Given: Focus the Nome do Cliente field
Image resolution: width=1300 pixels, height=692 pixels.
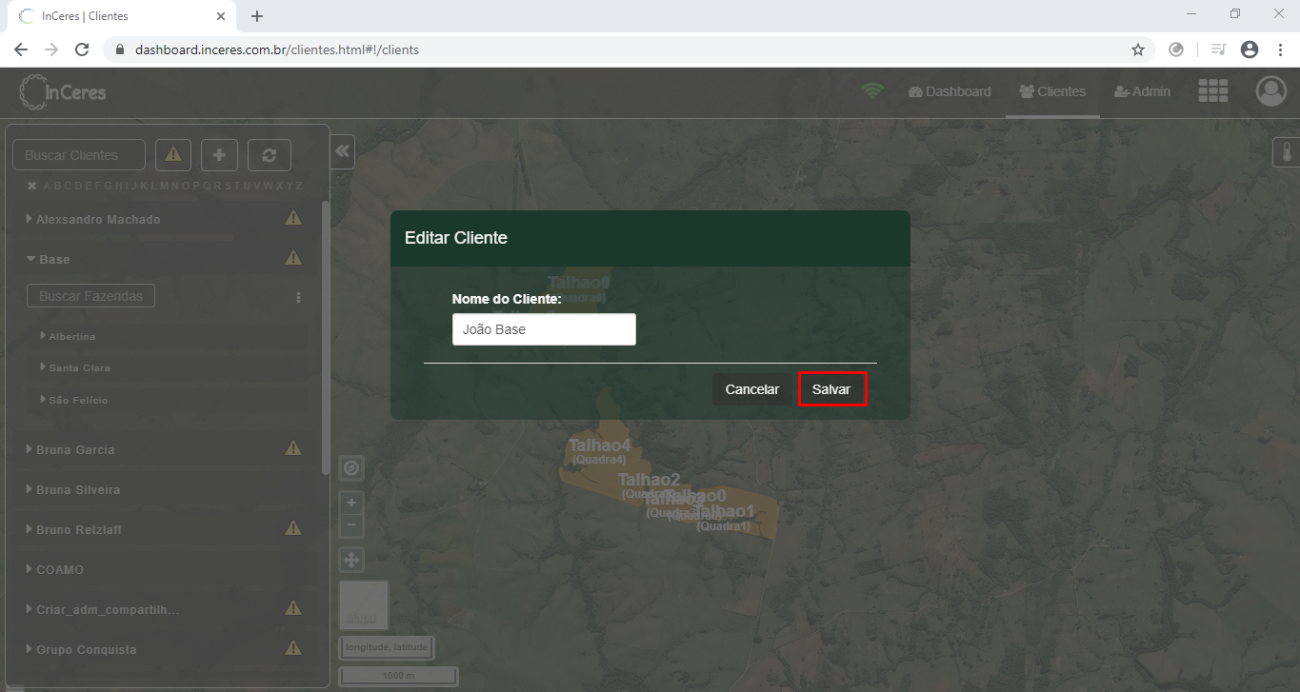Looking at the screenshot, I should [x=544, y=329].
